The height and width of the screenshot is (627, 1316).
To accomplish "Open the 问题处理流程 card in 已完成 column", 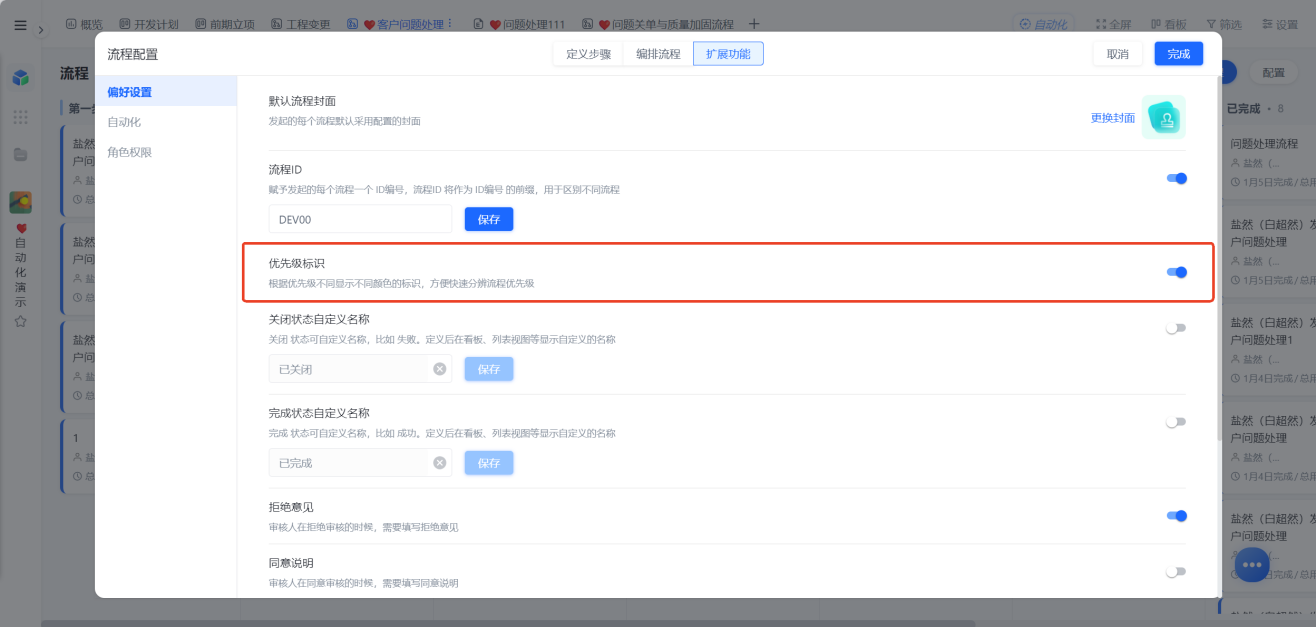I will pos(1268,161).
